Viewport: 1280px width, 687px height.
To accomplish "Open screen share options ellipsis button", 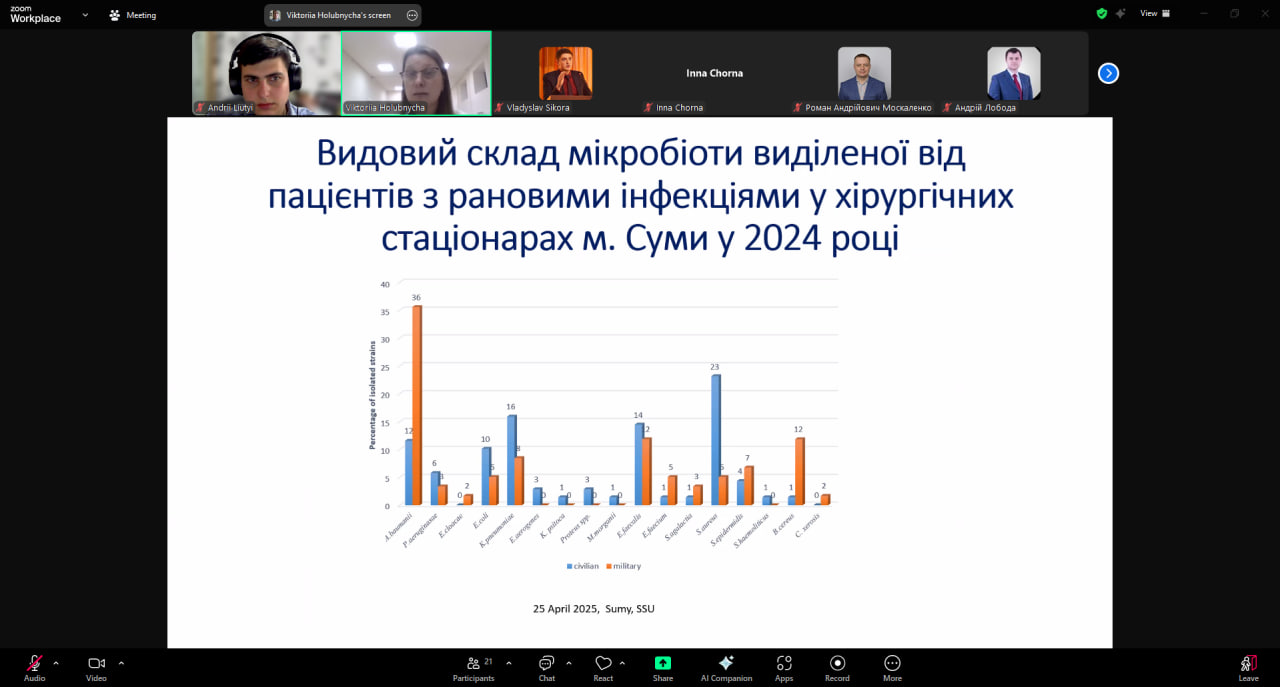I will point(412,15).
